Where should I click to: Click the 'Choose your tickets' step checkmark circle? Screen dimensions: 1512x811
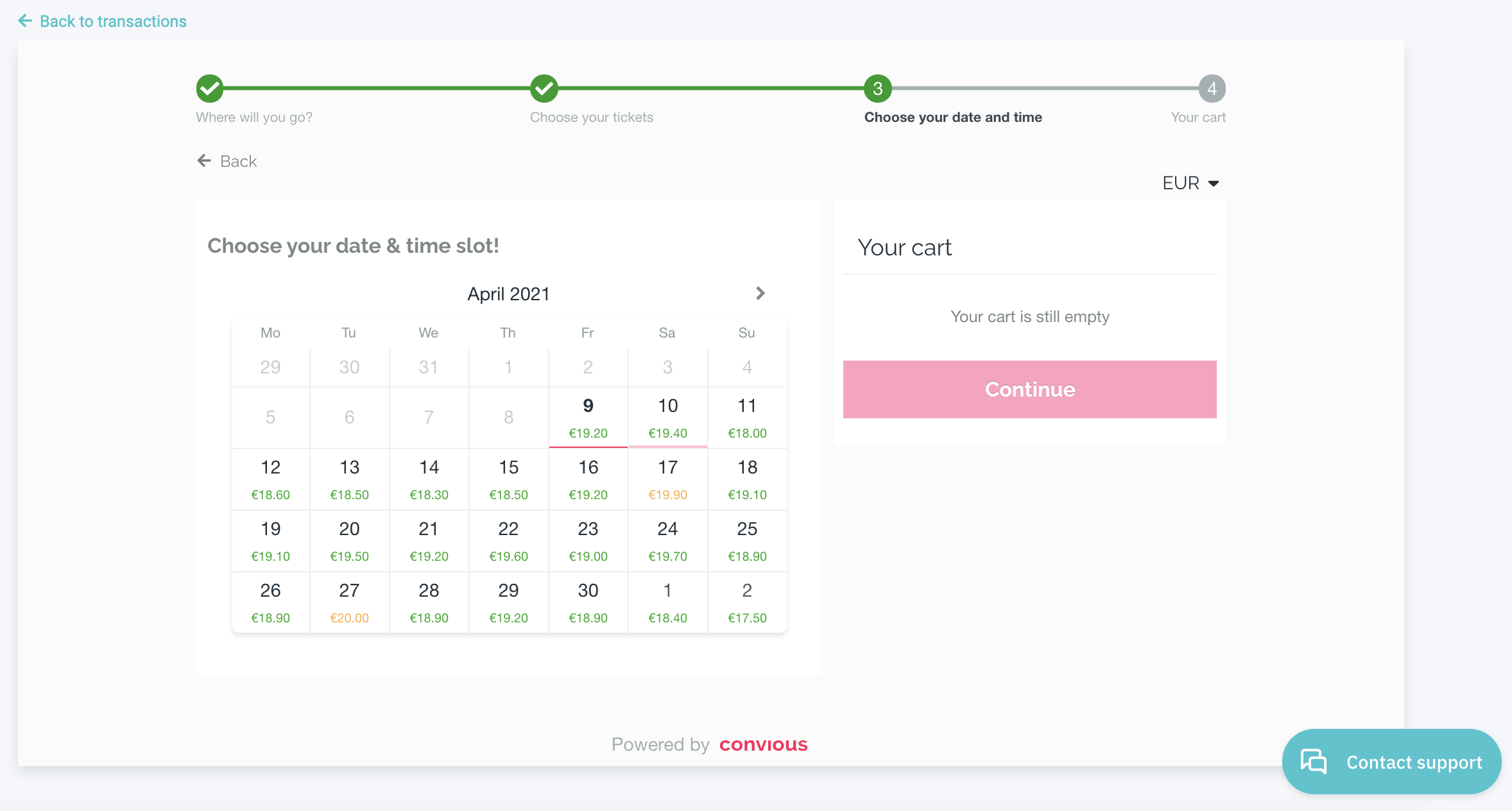(544, 89)
